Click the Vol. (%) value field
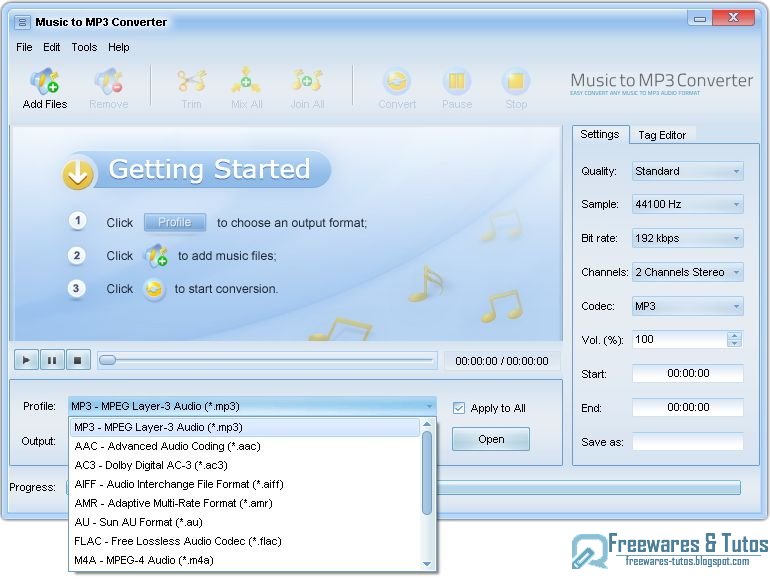770x579 pixels. (679, 339)
